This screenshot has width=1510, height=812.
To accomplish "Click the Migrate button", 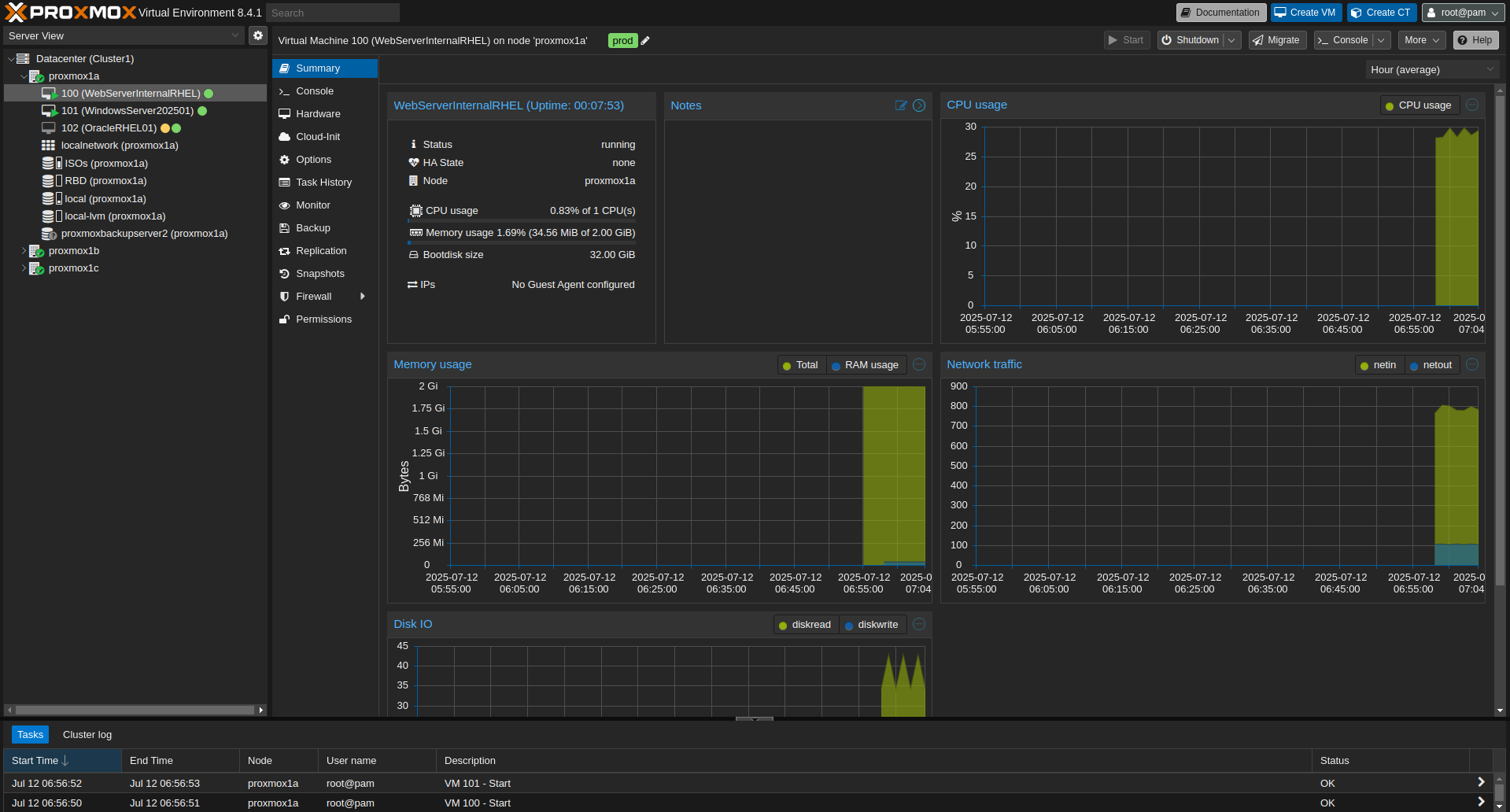I will point(1276,40).
